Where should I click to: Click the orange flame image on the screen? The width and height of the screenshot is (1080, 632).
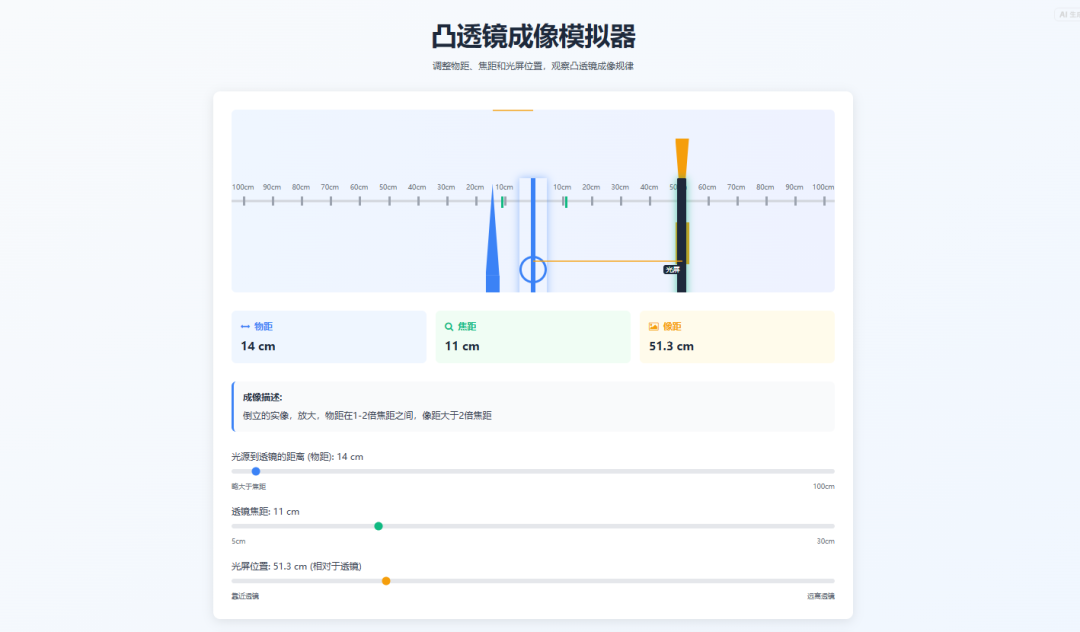coord(682,155)
